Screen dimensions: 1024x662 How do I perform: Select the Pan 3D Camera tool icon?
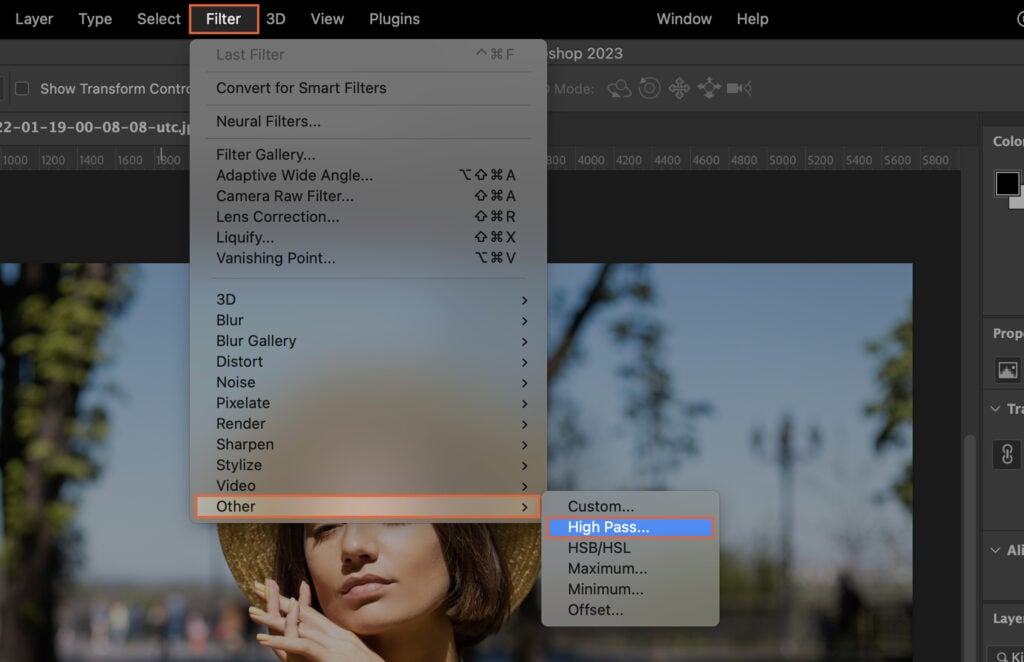tap(677, 89)
